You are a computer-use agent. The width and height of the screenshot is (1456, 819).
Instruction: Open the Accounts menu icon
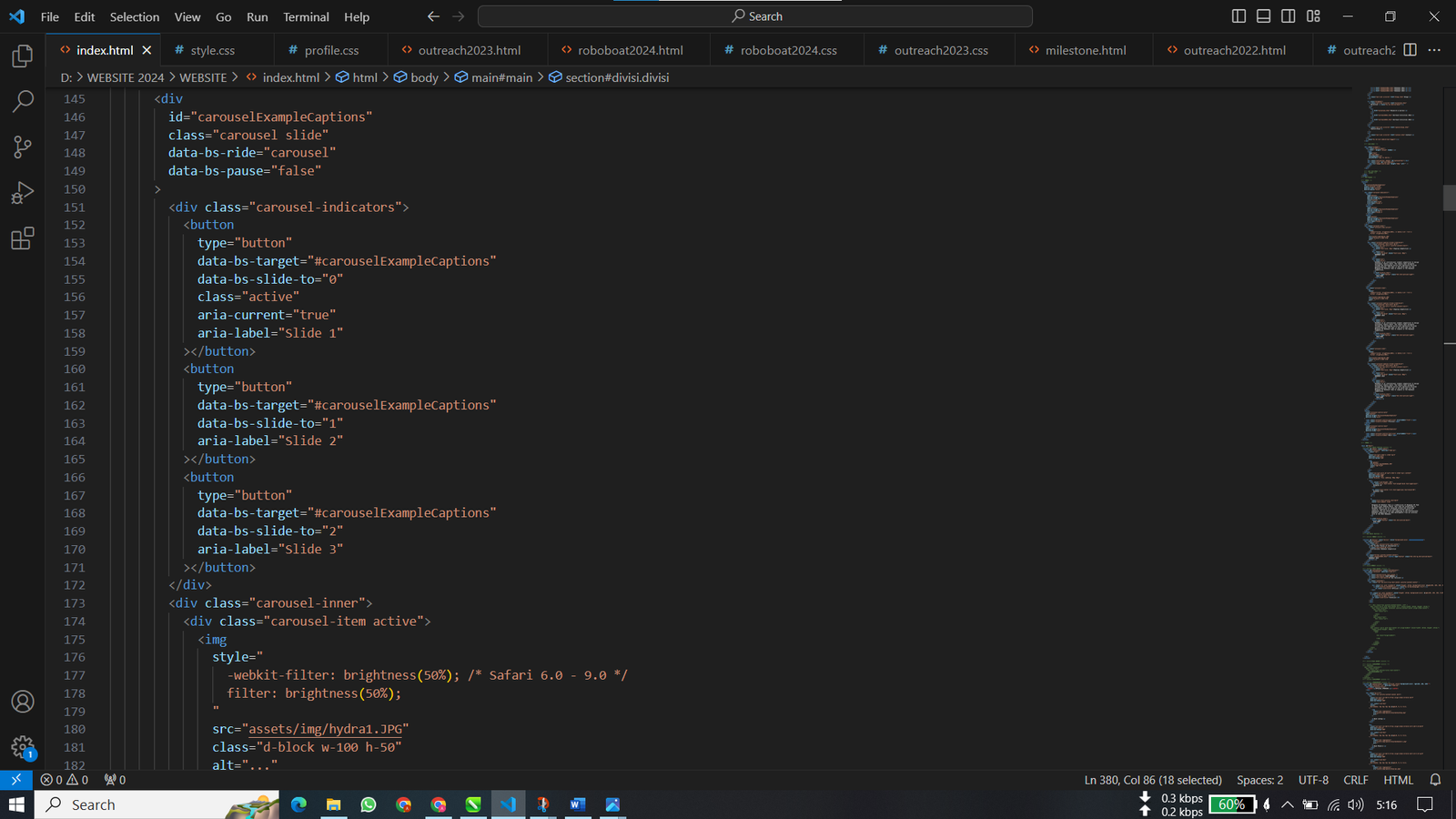pos(23,702)
